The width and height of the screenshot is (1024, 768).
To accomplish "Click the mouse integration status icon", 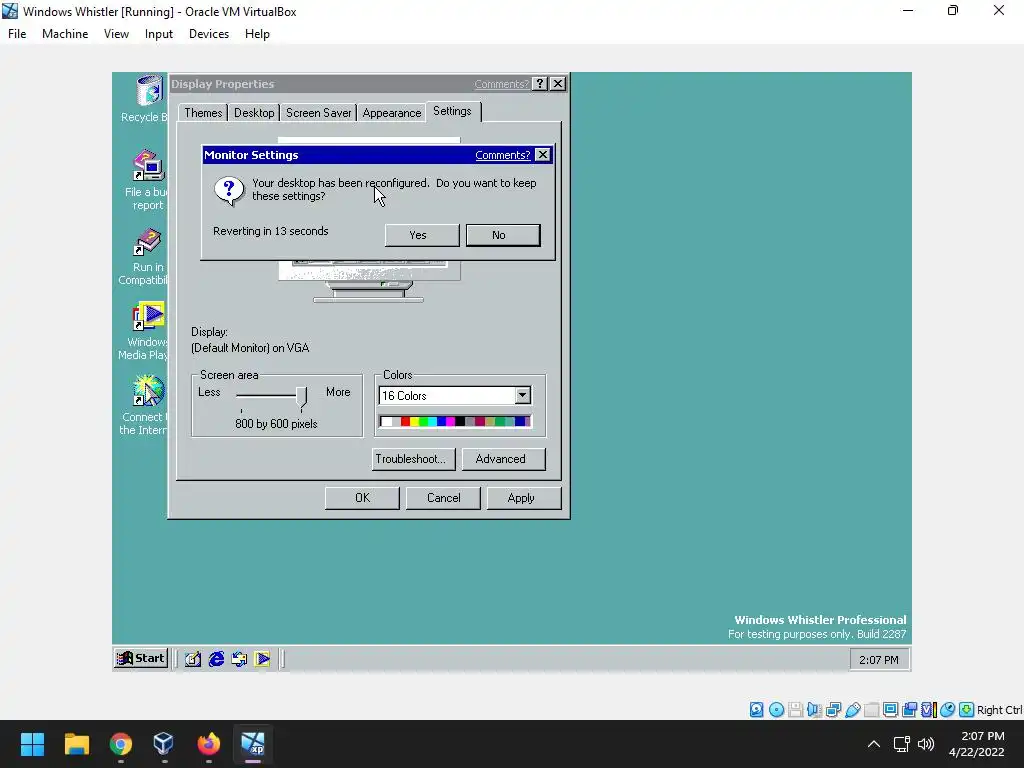I will [x=948, y=710].
